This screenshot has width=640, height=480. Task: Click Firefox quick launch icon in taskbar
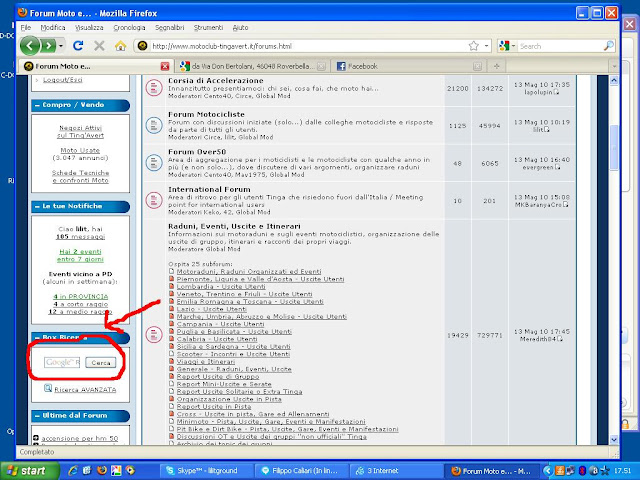pyautogui.click(x=102, y=471)
